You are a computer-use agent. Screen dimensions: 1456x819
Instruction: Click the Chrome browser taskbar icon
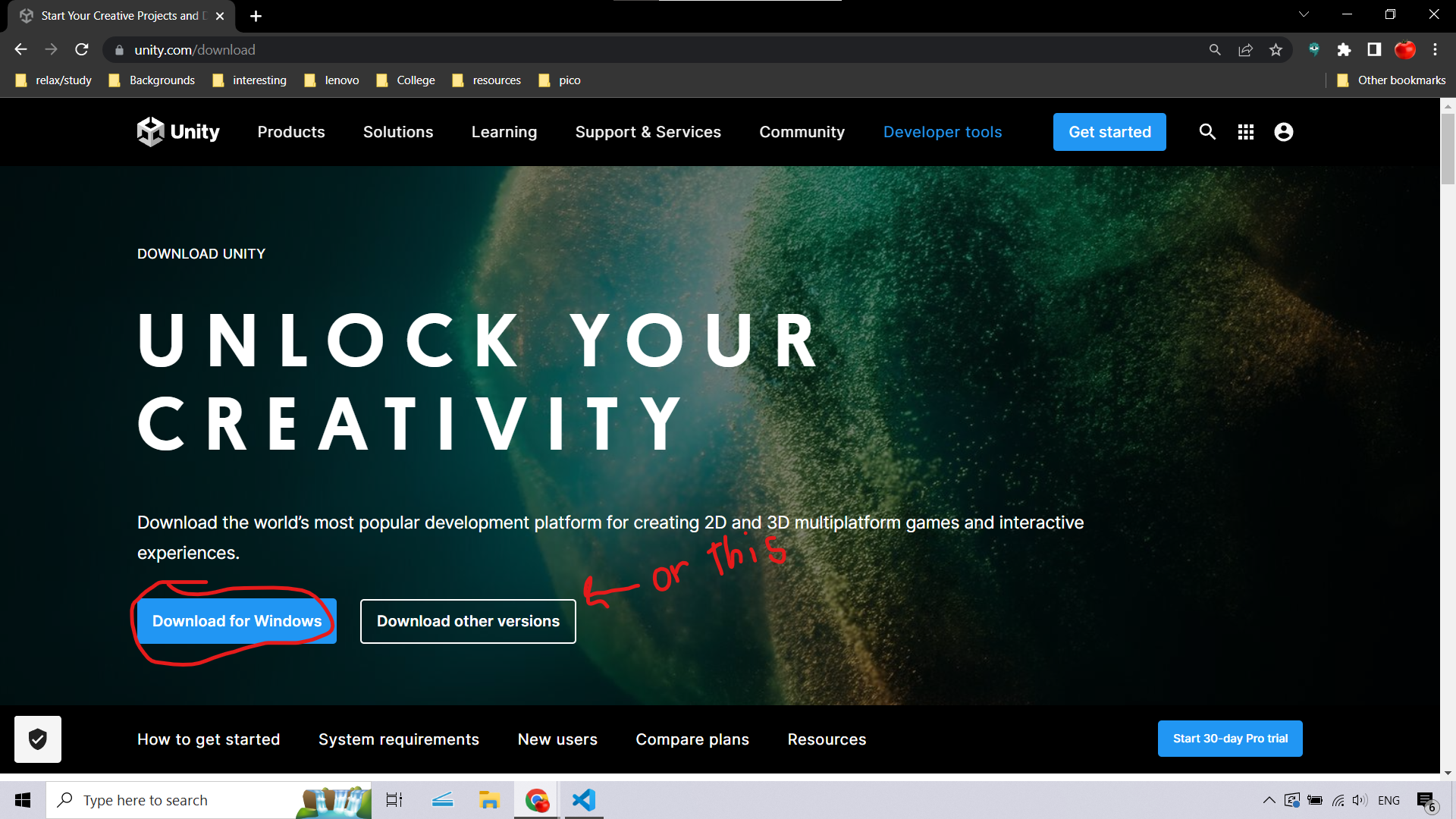click(536, 799)
